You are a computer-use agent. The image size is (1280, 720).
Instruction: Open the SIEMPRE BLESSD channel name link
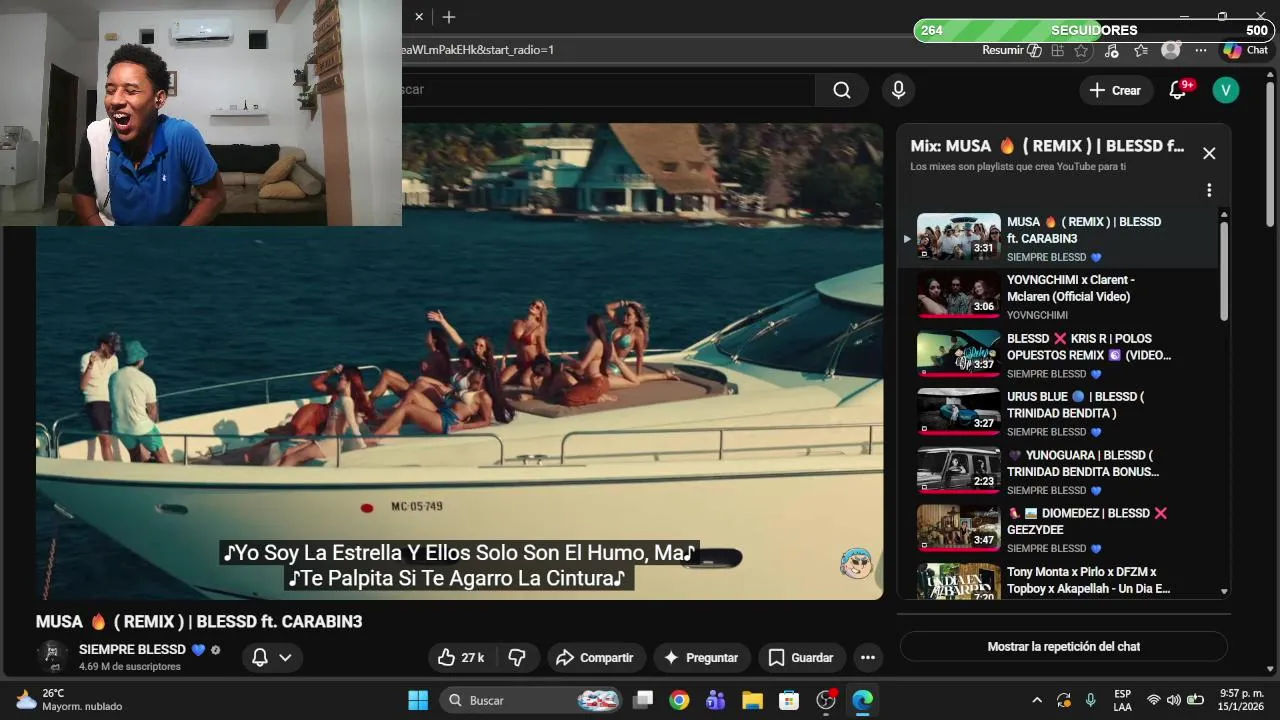pos(132,649)
